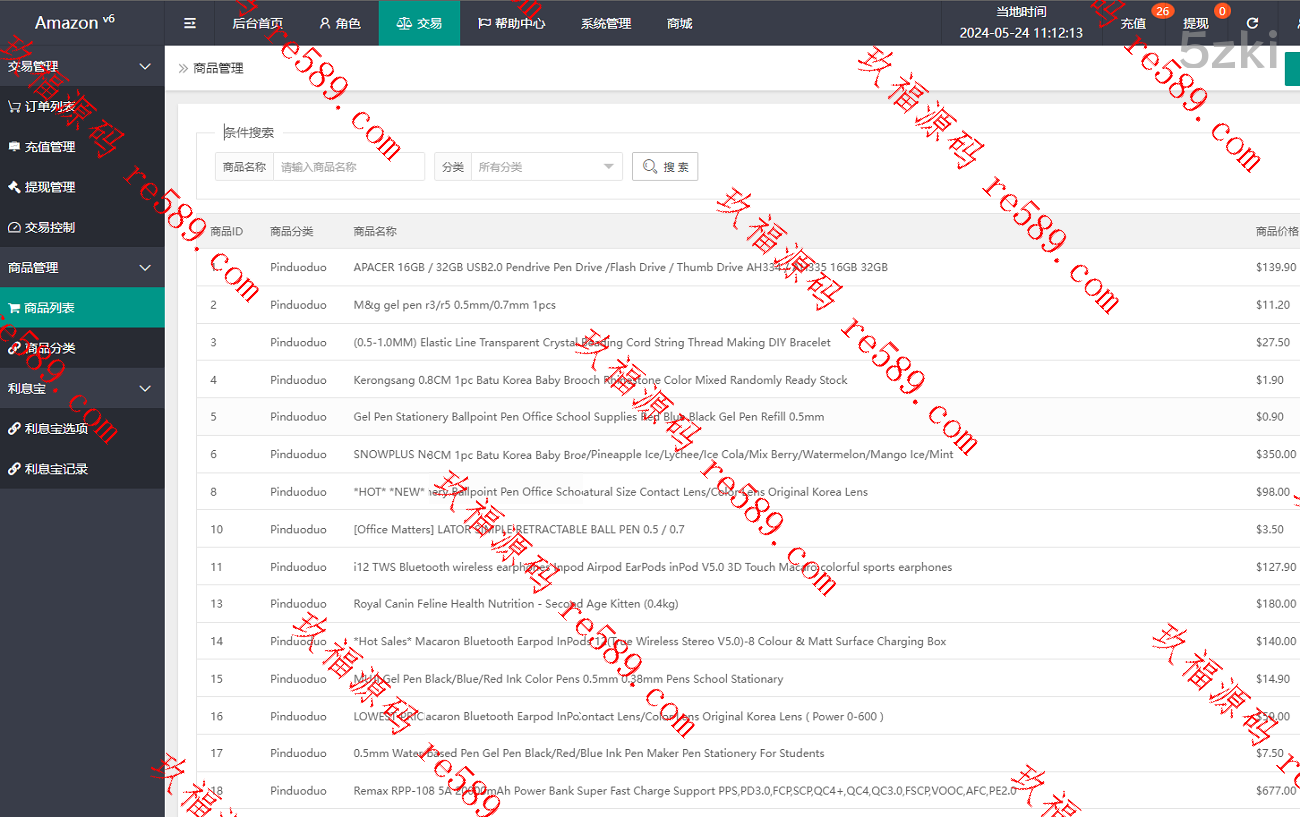Go to 充值管理 in the sidebar
1300x817 pixels.
click(x=50, y=147)
